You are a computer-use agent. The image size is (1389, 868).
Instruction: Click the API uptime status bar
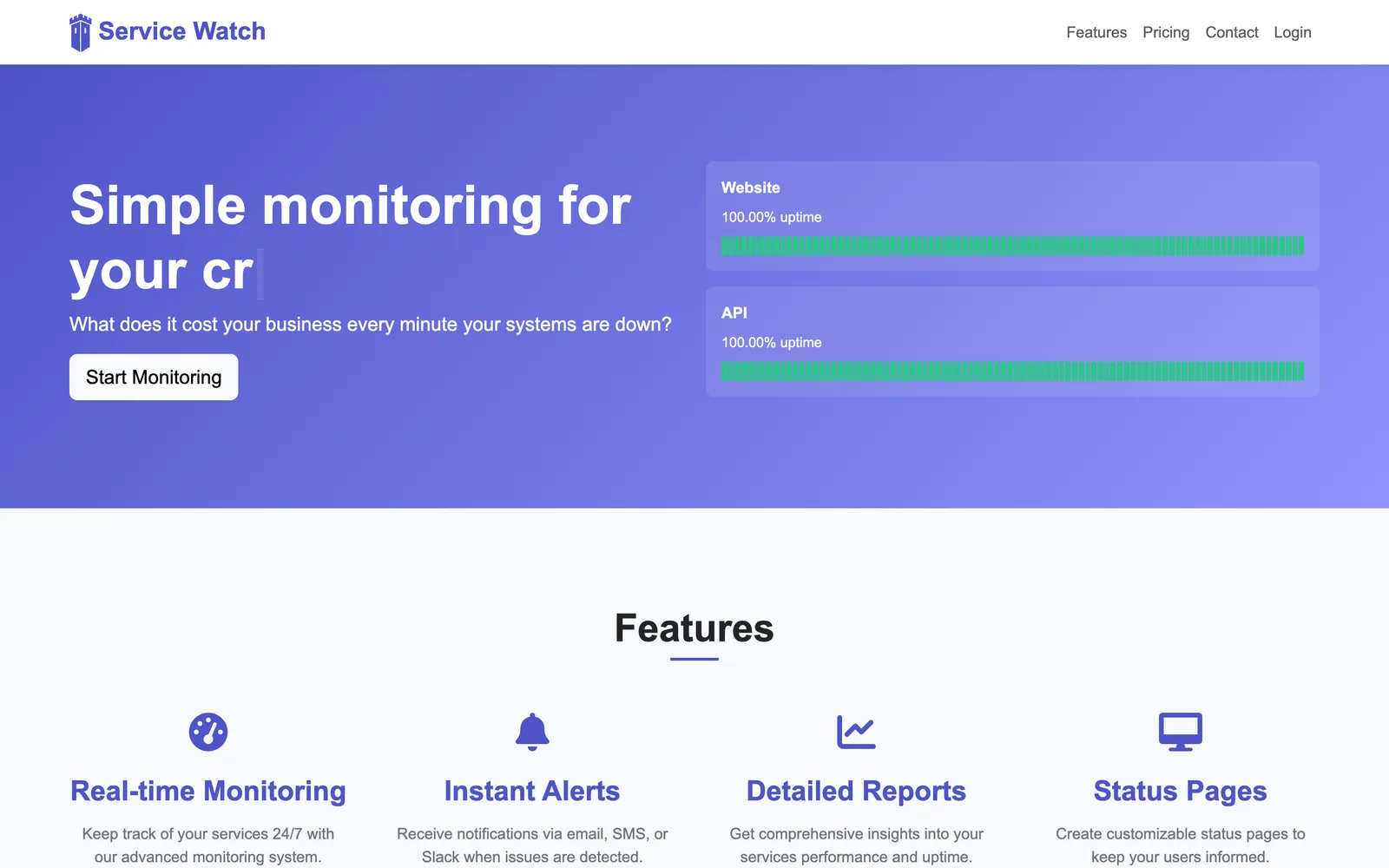click(1012, 372)
